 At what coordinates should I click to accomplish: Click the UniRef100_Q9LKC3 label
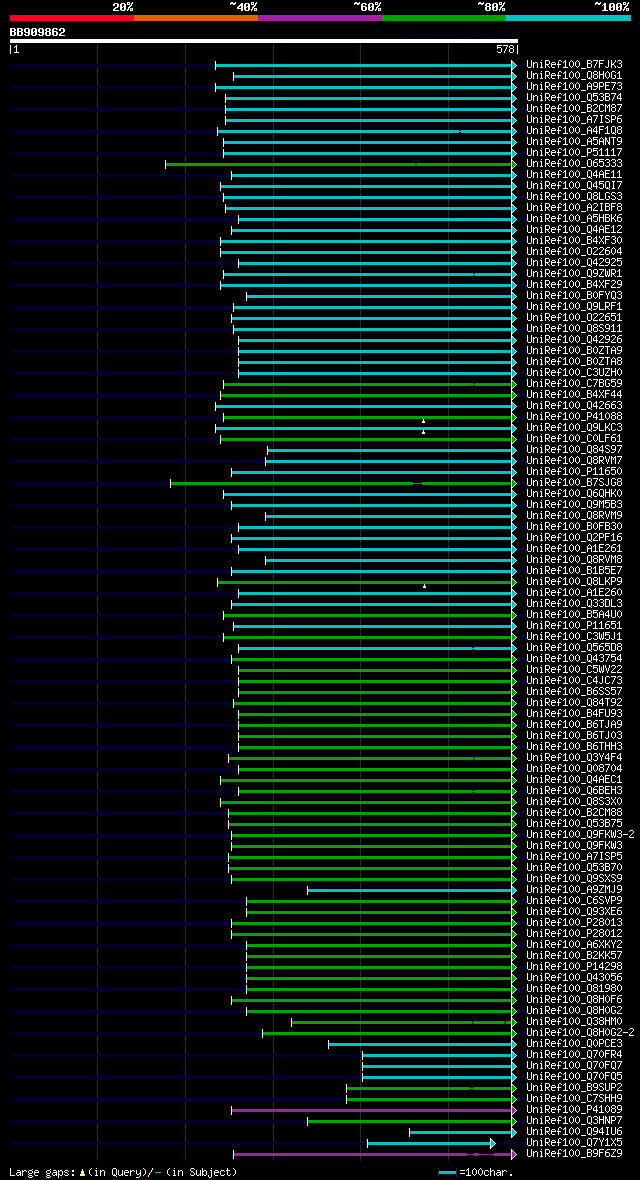point(574,427)
